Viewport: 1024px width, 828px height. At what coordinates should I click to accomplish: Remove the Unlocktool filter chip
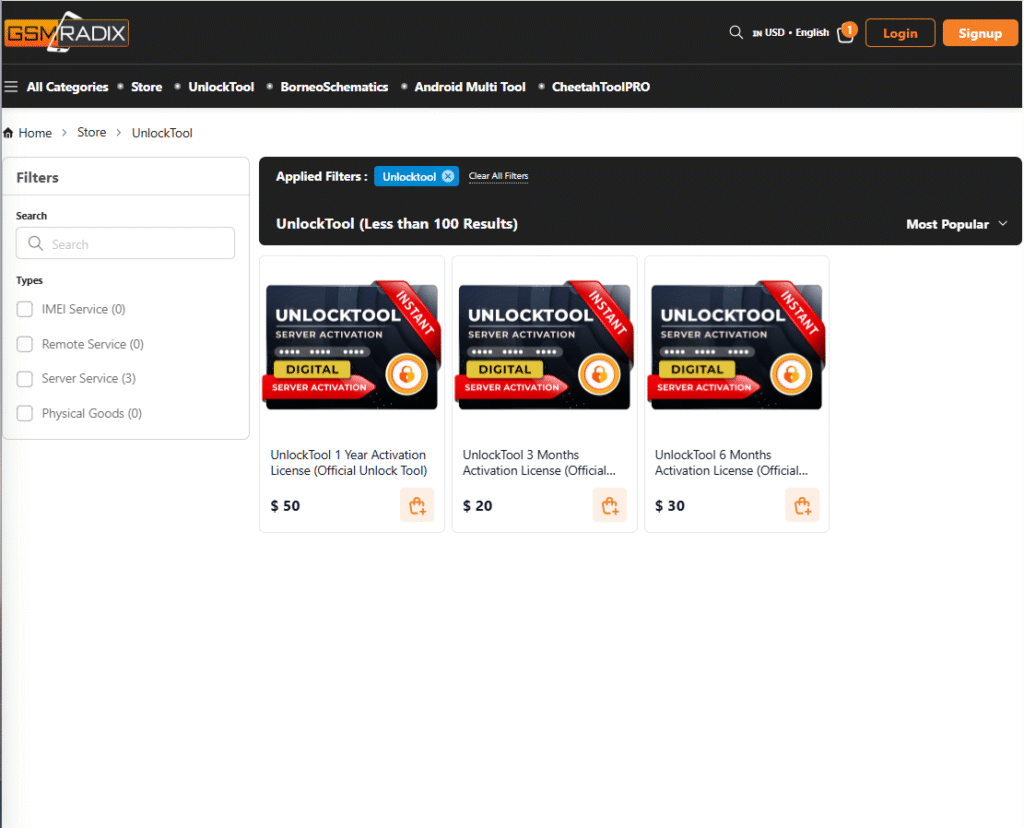(x=448, y=176)
